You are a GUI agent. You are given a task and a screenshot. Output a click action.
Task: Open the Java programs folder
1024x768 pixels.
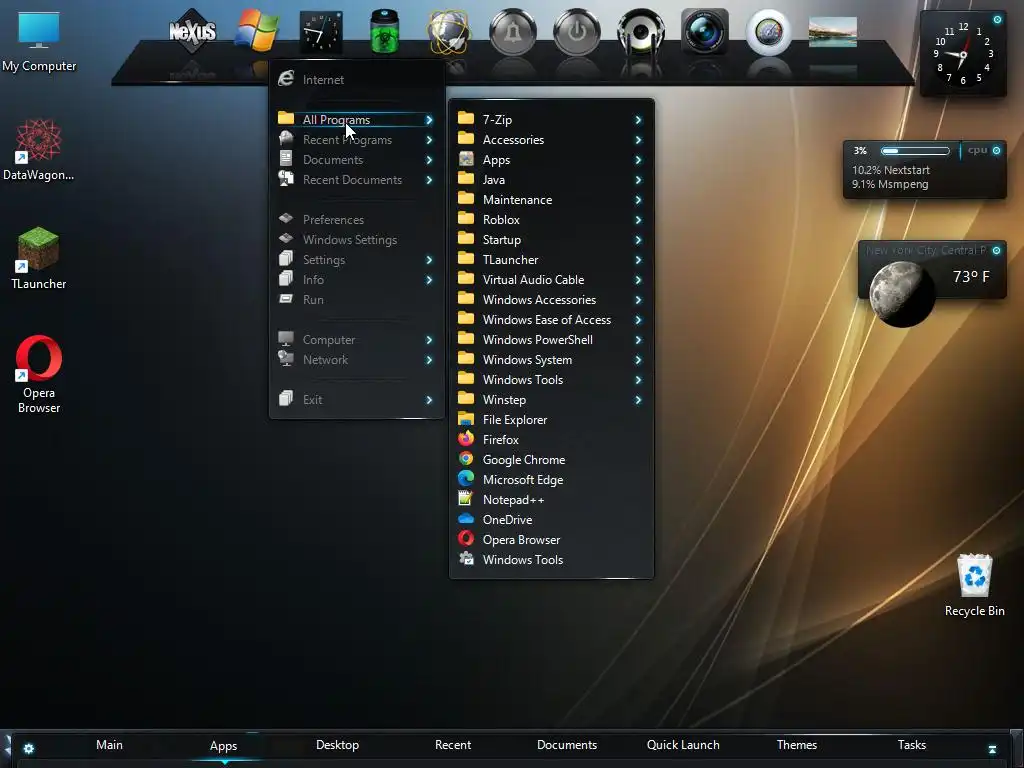click(x=551, y=180)
